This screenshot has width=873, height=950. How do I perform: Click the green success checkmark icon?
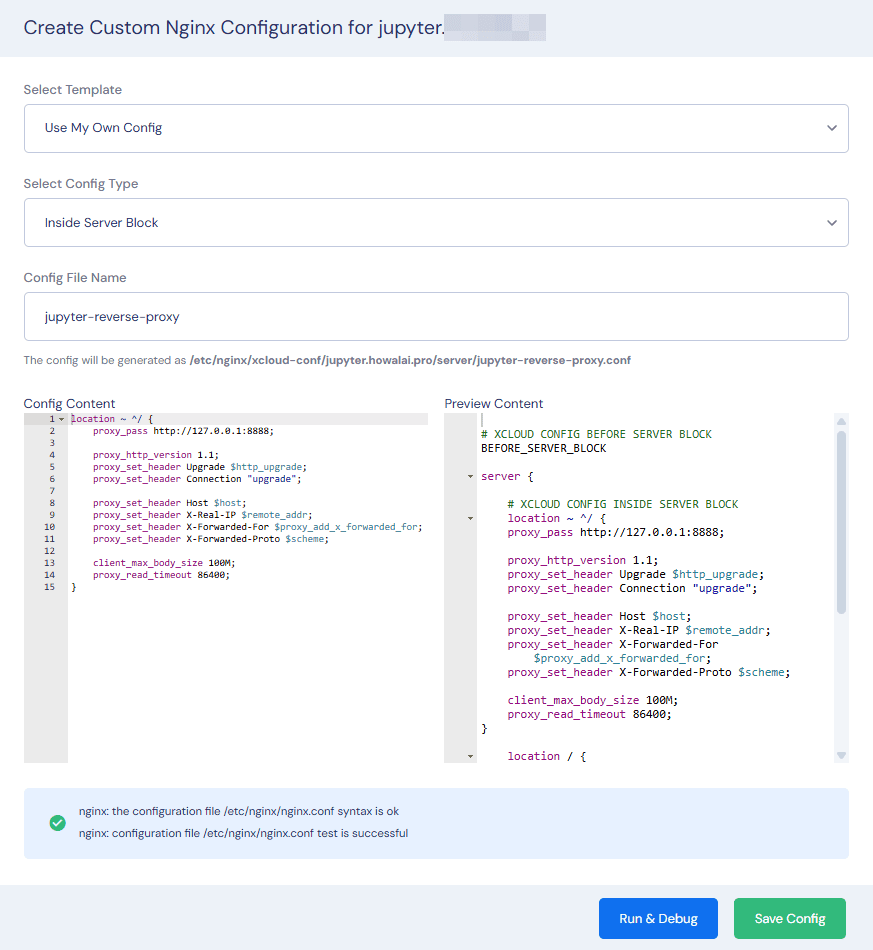pos(58,823)
